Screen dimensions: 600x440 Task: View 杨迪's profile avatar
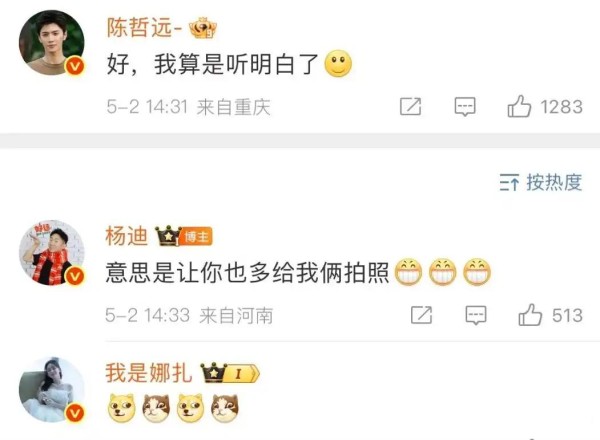[52, 252]
